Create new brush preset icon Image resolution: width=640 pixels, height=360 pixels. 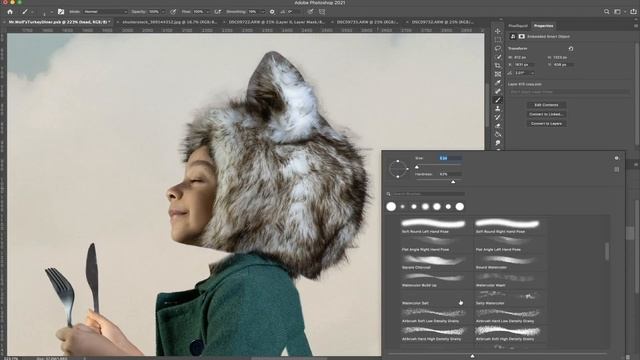tap(616, 169)
